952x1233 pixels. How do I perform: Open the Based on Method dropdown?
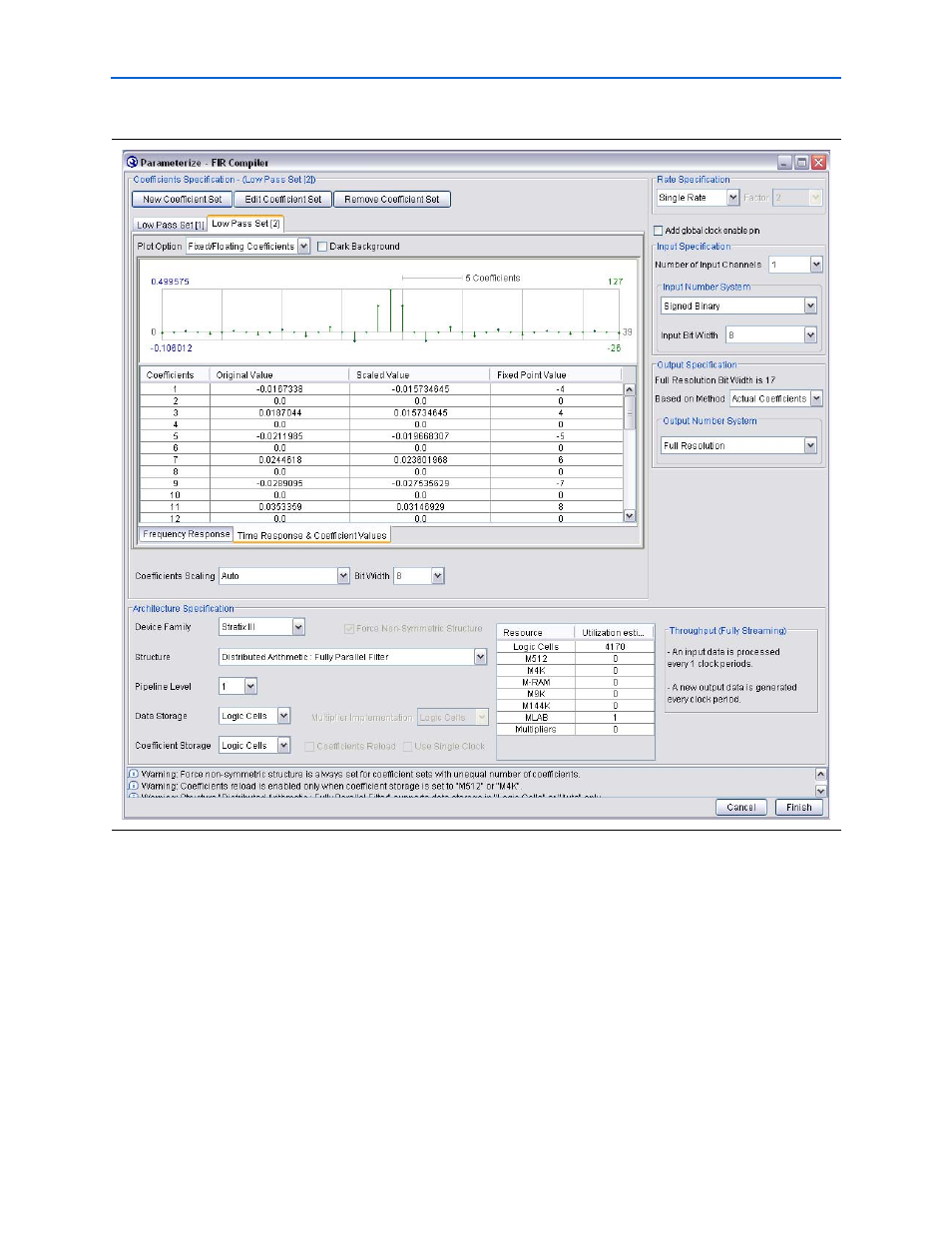816,398
